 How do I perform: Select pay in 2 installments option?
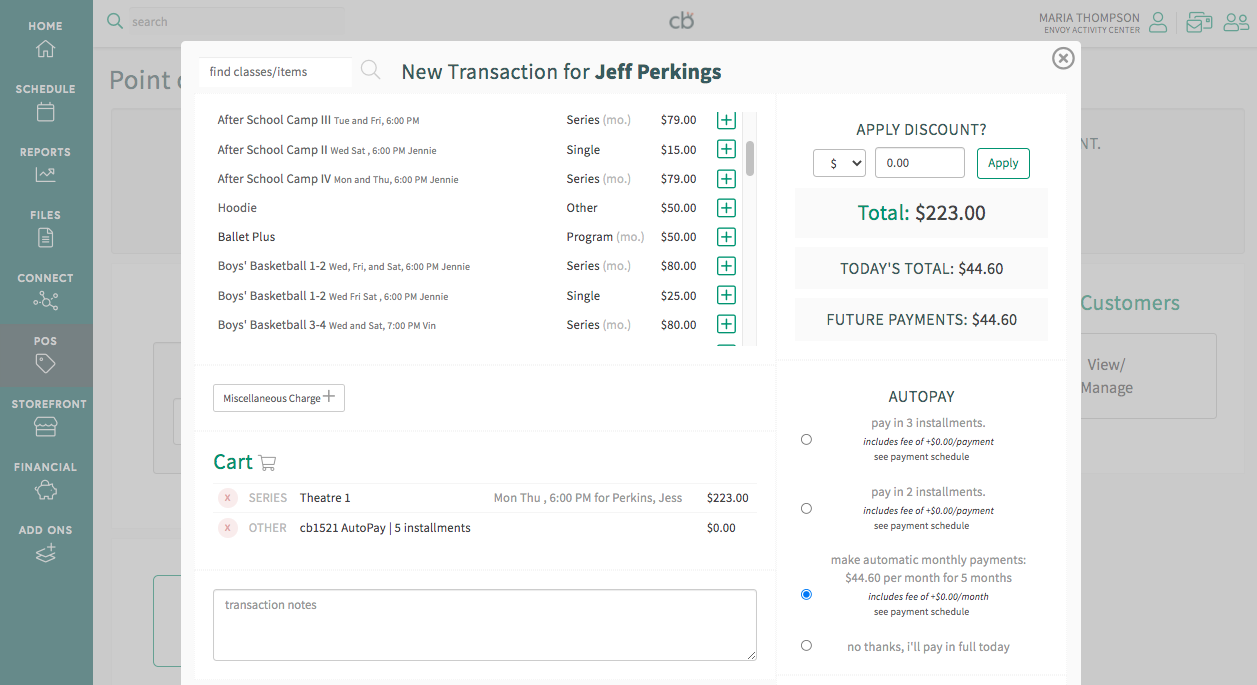click(x=806, y=508)
